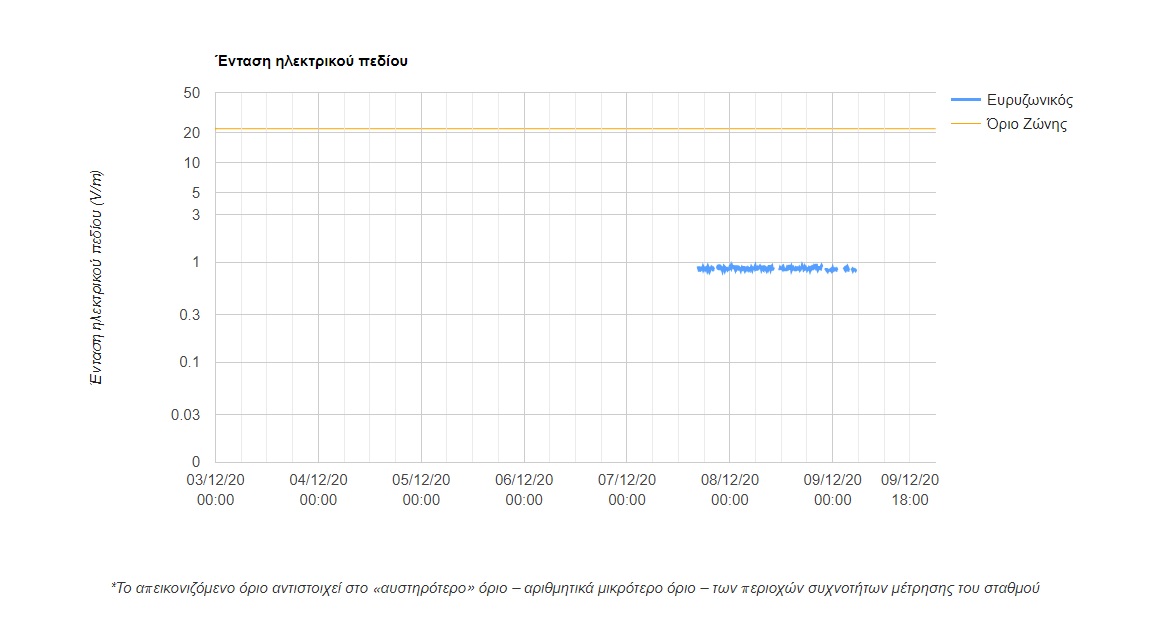Click the yellow Όριο Ζώνης legend swatch
Viewport: 1159px width, 617px height.
[x=965, y=124]
